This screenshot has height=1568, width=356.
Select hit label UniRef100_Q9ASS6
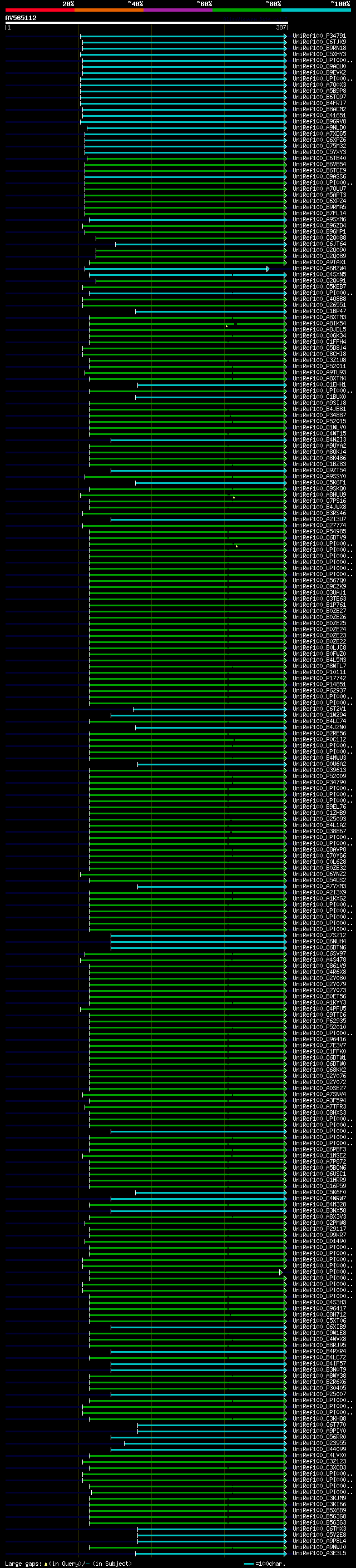319,176
